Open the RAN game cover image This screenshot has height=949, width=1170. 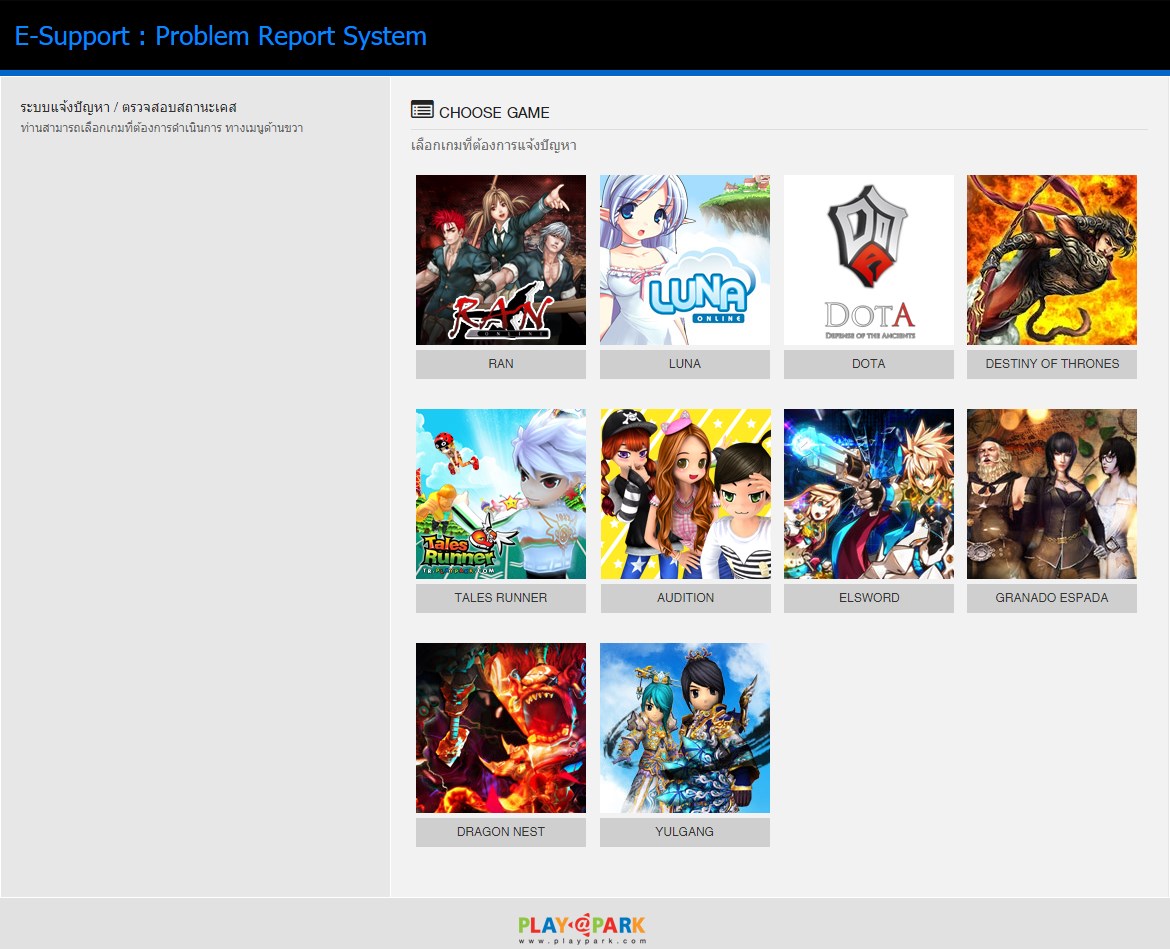click(501, 260)
